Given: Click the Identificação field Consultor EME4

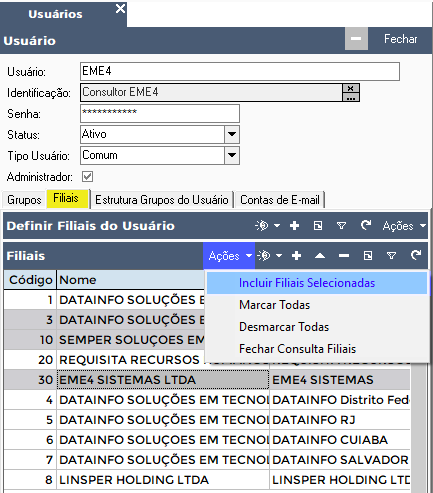Looking at the screenshot, I should (211, 92).
